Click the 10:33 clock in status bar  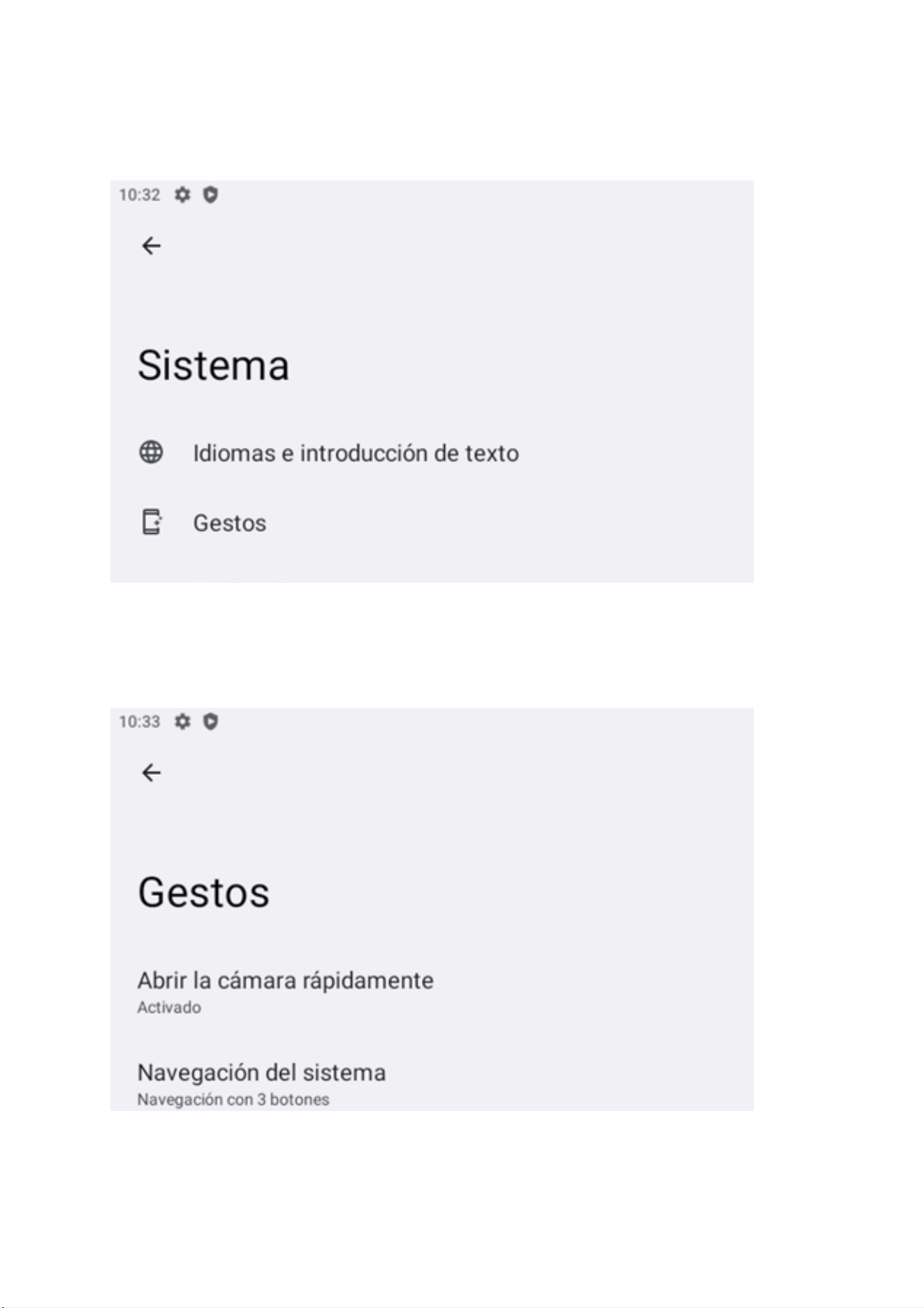click(x=140, y=722)
